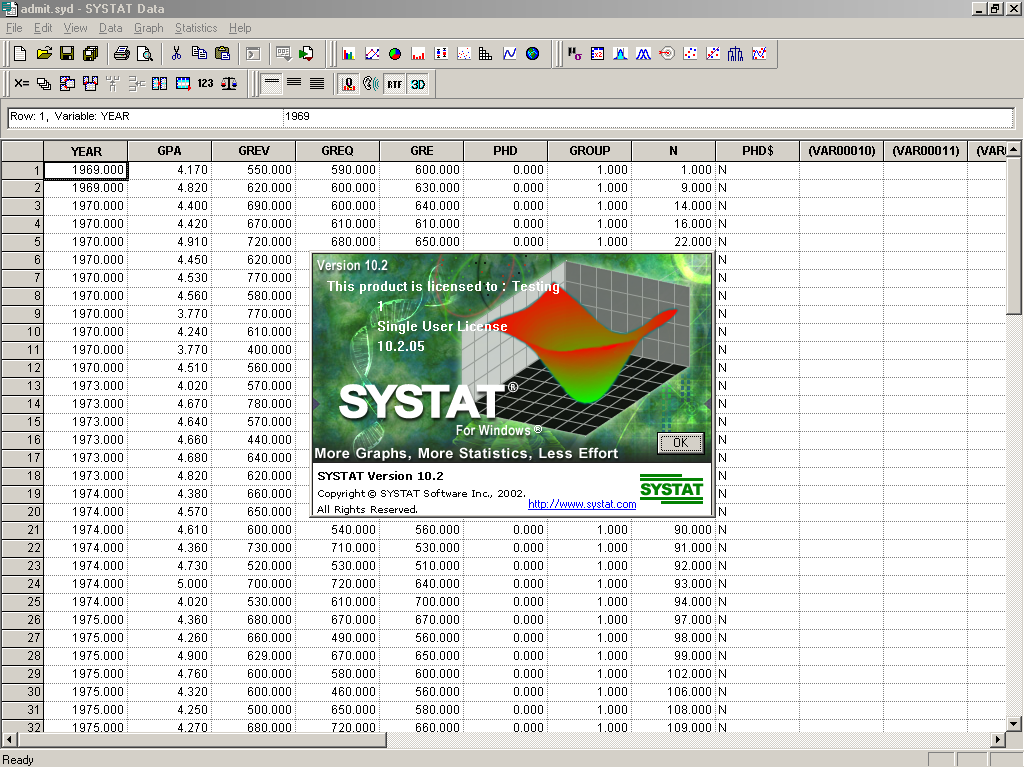Click the X= transform variable icon
This screenshot has height=768, width=1024.
pyautogui.click(x=21, y=84)
